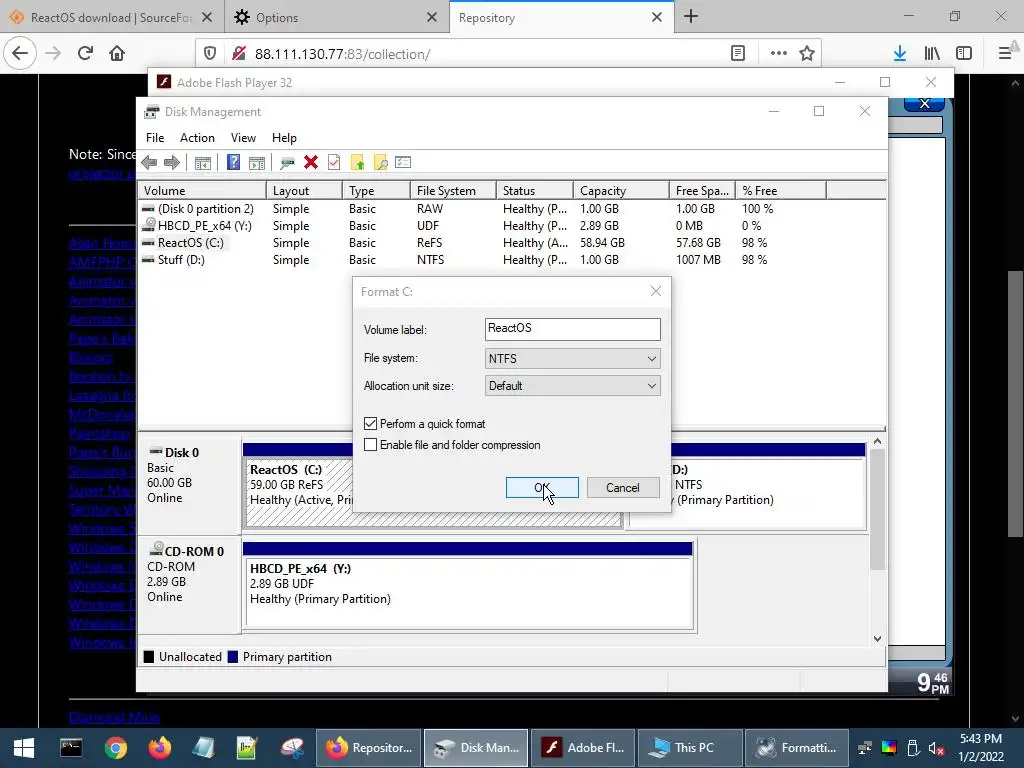Open the Firefox downloads arrow

click(x=900, y=54)
